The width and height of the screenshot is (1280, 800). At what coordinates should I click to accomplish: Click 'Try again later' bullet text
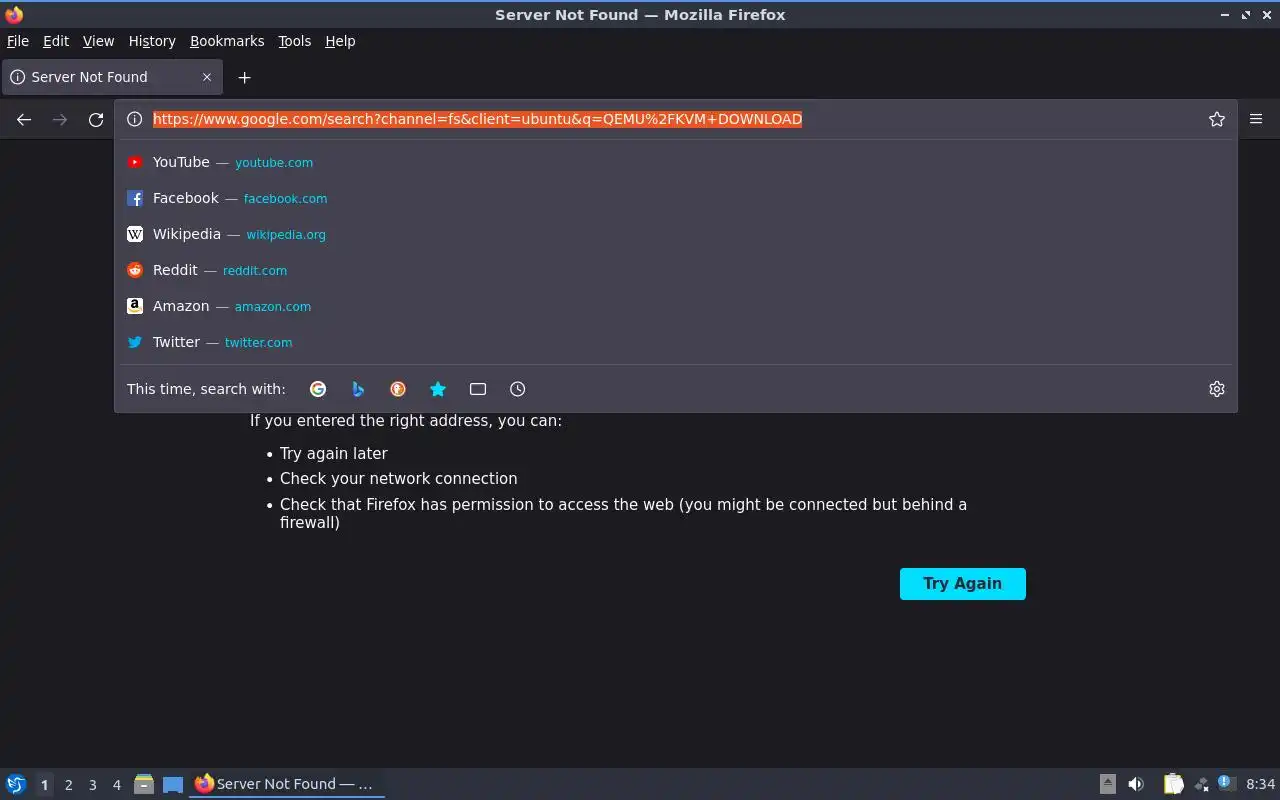point(334,453)
